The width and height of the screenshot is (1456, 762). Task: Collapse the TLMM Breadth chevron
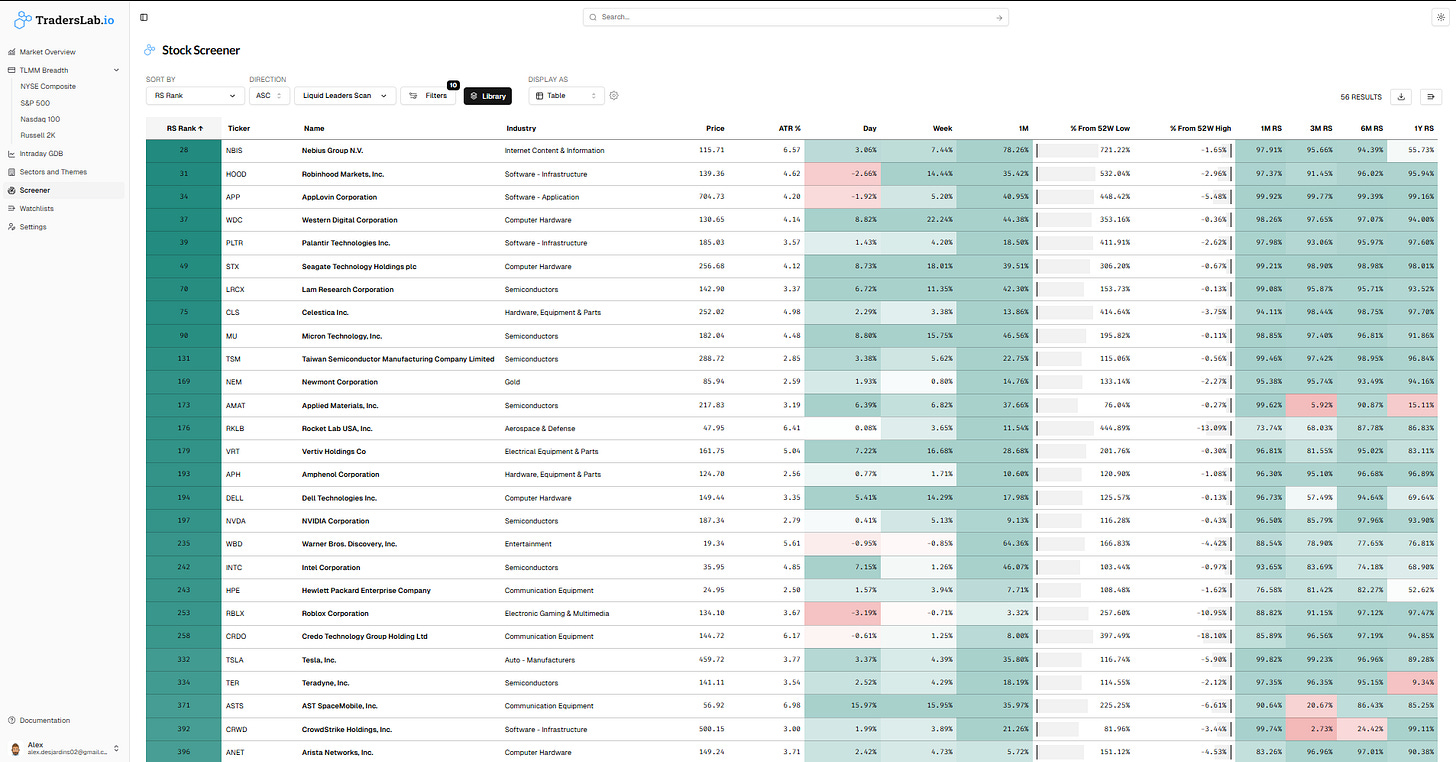(x=116, y=70)
